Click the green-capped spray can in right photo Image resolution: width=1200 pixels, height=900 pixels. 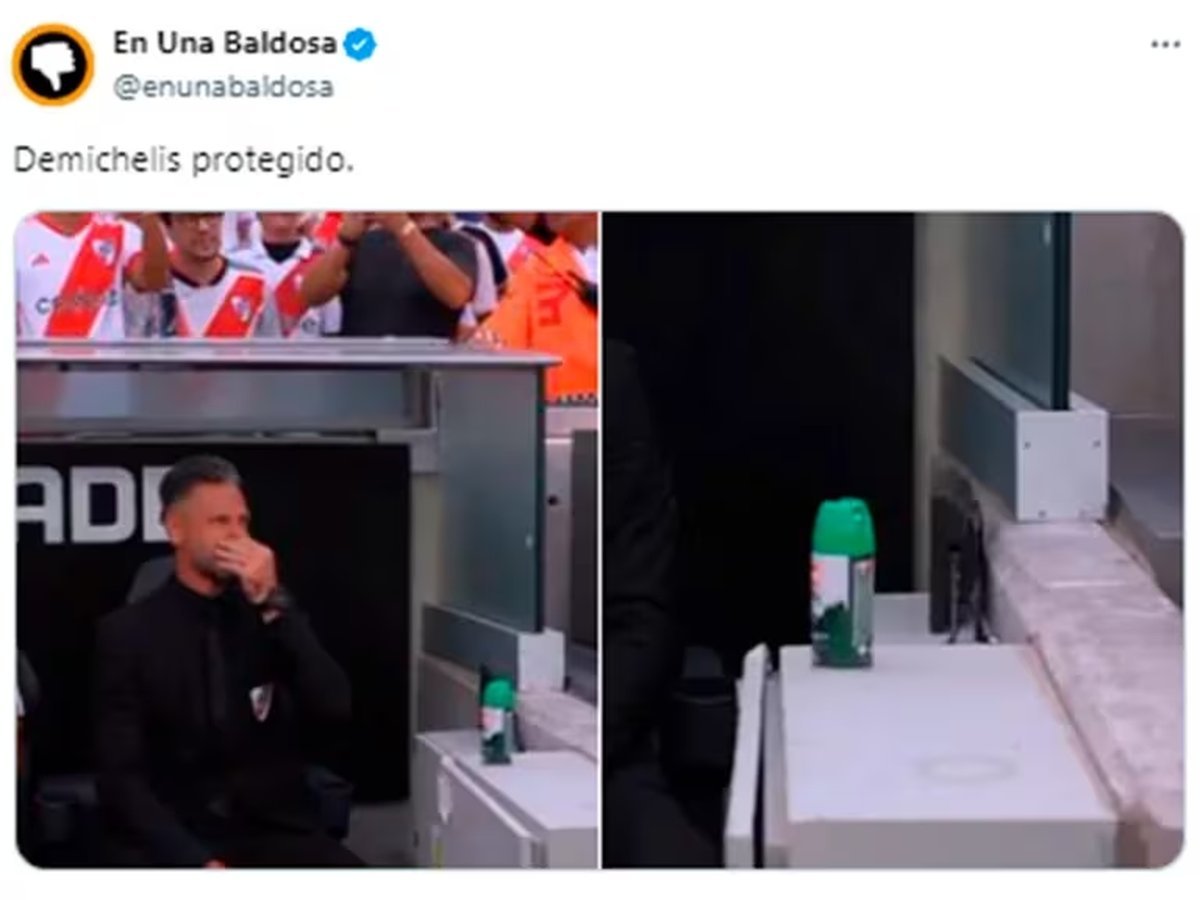click(842, 582)
